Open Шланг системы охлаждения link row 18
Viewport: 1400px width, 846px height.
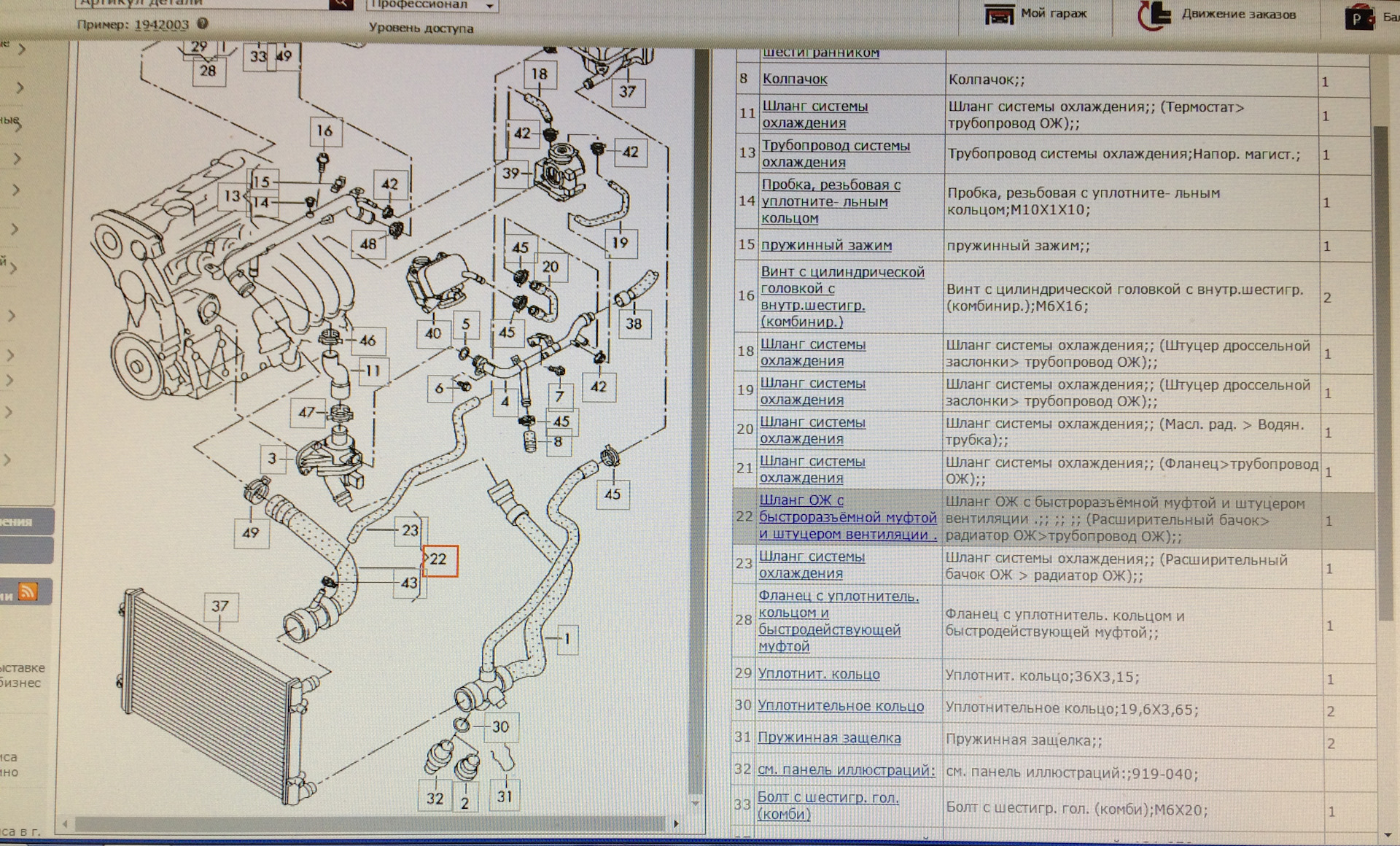[x=812, y=352]
